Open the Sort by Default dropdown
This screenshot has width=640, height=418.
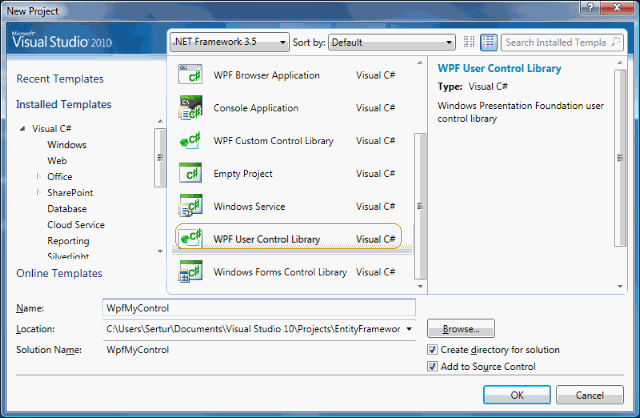pyautogui.click(x=392, y=42)
